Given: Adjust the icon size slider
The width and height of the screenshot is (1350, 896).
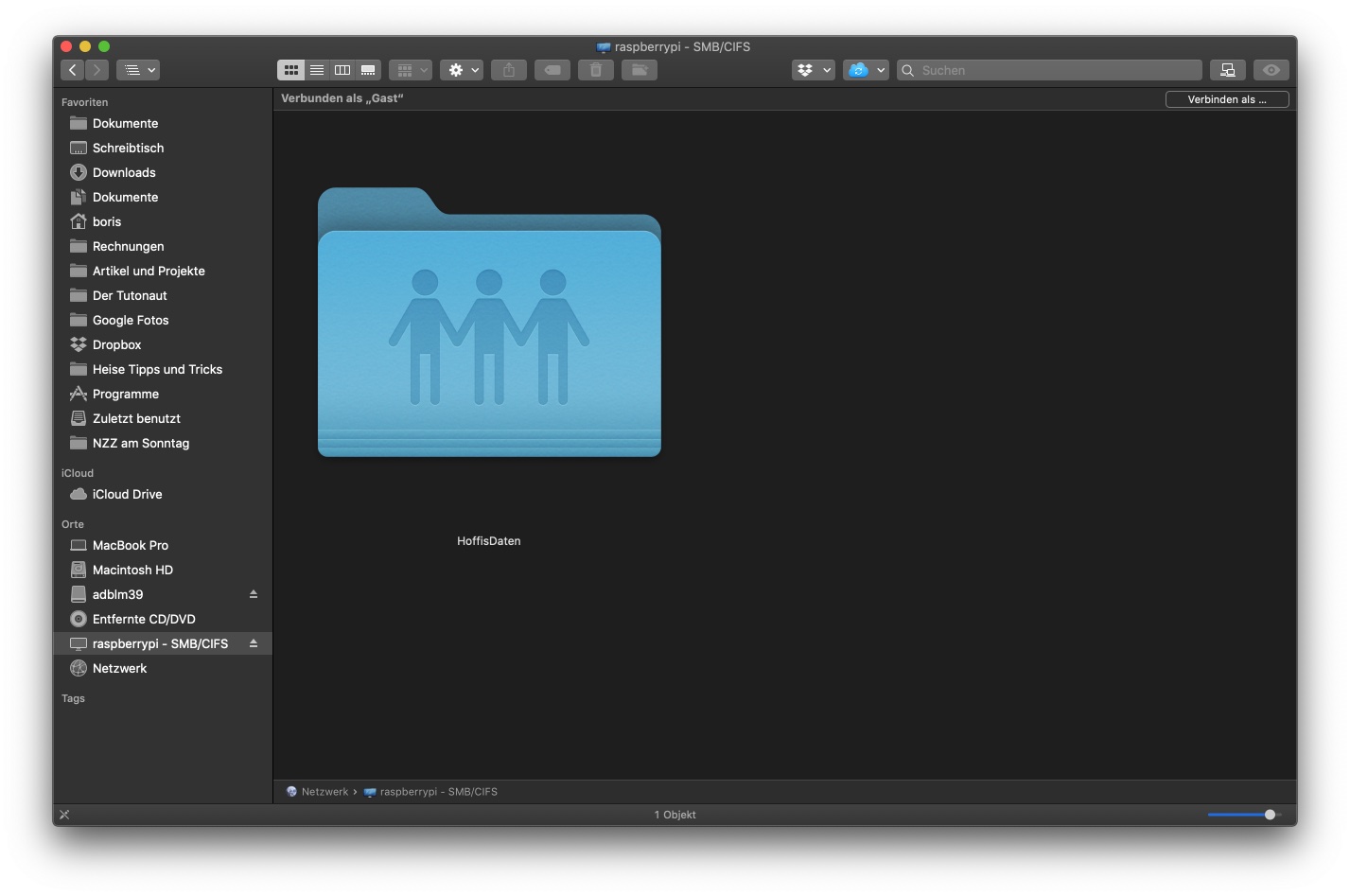Looking at the screenshot, I should tap(1270, 815).
